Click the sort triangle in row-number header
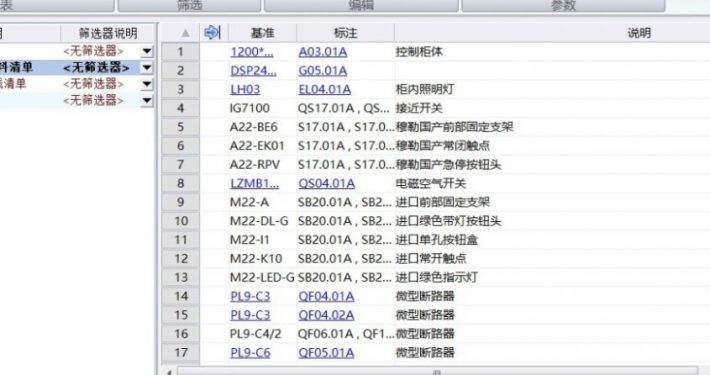 tap(185, 33)
